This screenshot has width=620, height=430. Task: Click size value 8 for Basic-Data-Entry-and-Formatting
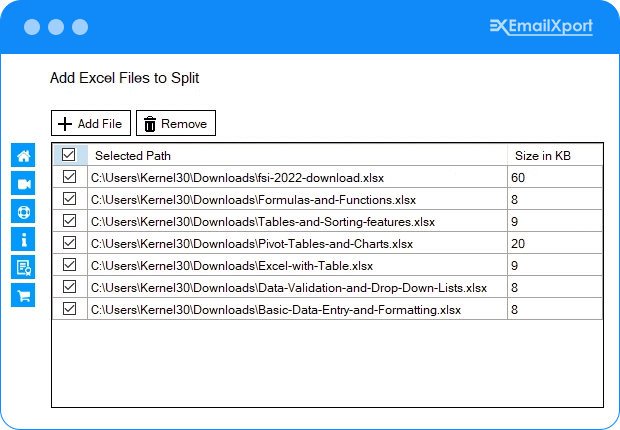[x=514, y=310]
